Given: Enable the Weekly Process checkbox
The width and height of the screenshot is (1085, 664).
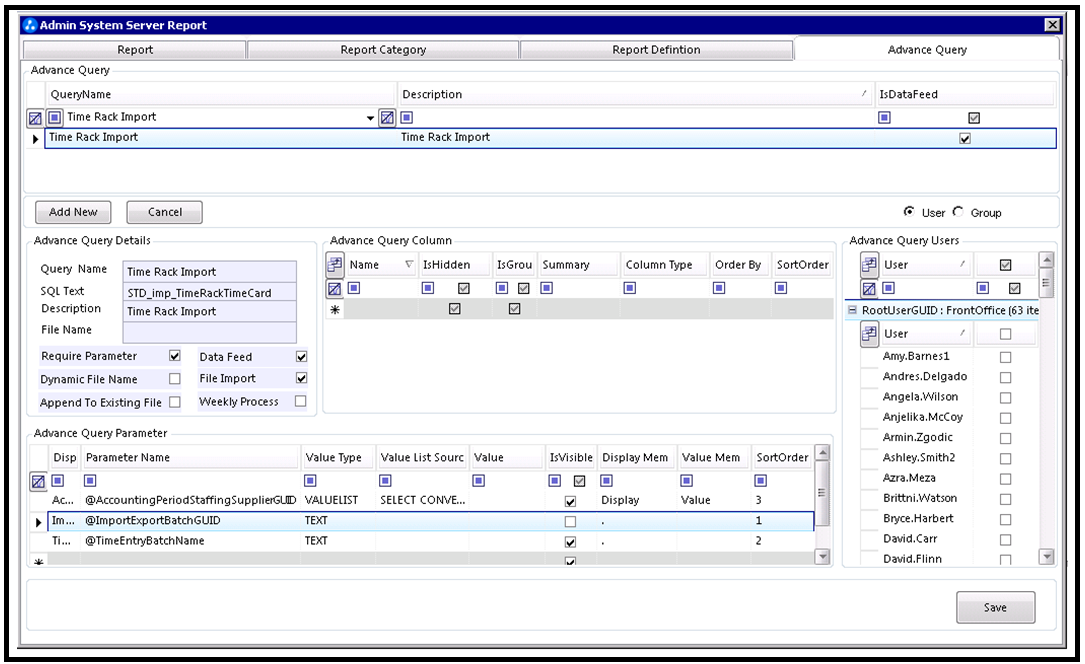Looking at the screenshot, I should tap(300, 401).
